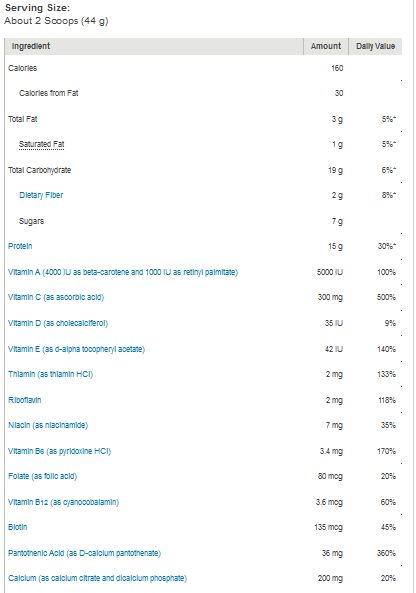Screen dimensions: 416x593
Task: Click the Amount column header
Action: pos(326,46)
